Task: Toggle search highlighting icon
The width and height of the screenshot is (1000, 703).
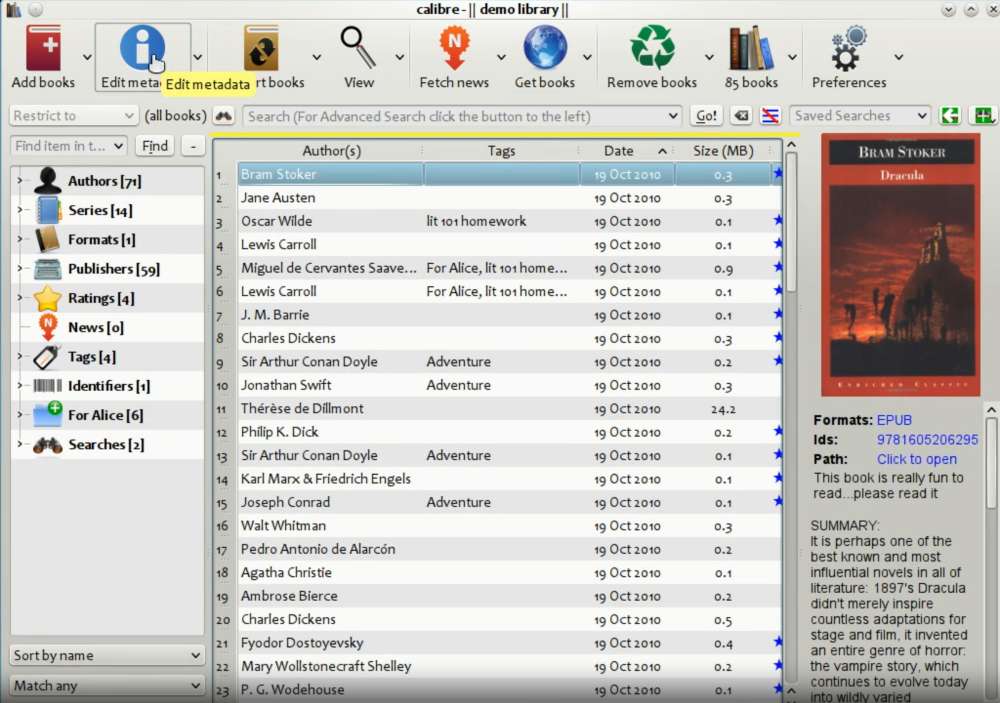Action: [770, 116]
